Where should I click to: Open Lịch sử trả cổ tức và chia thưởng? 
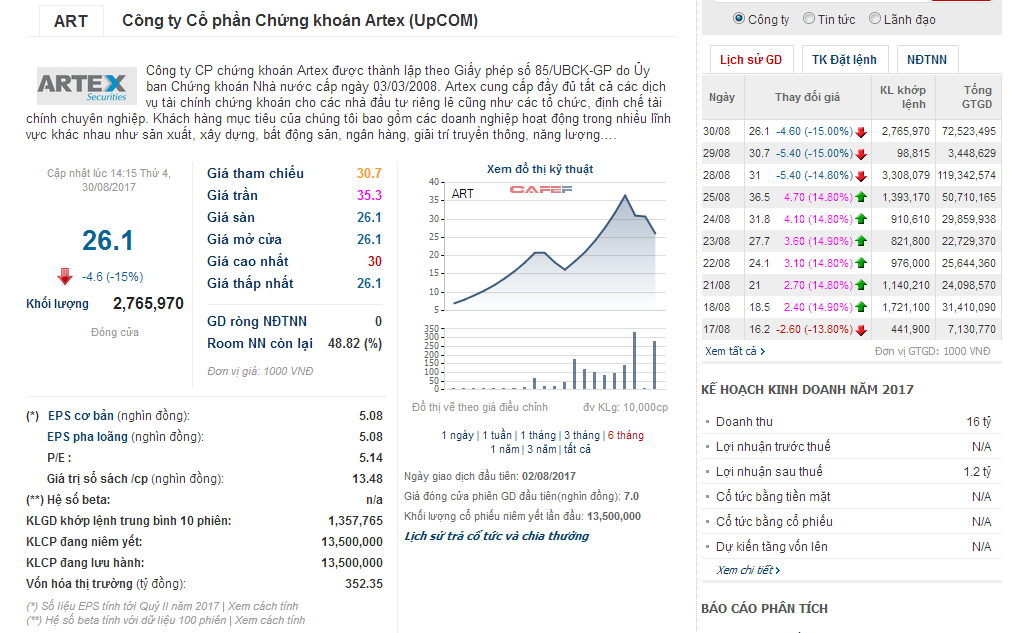(x=497, y=536)
